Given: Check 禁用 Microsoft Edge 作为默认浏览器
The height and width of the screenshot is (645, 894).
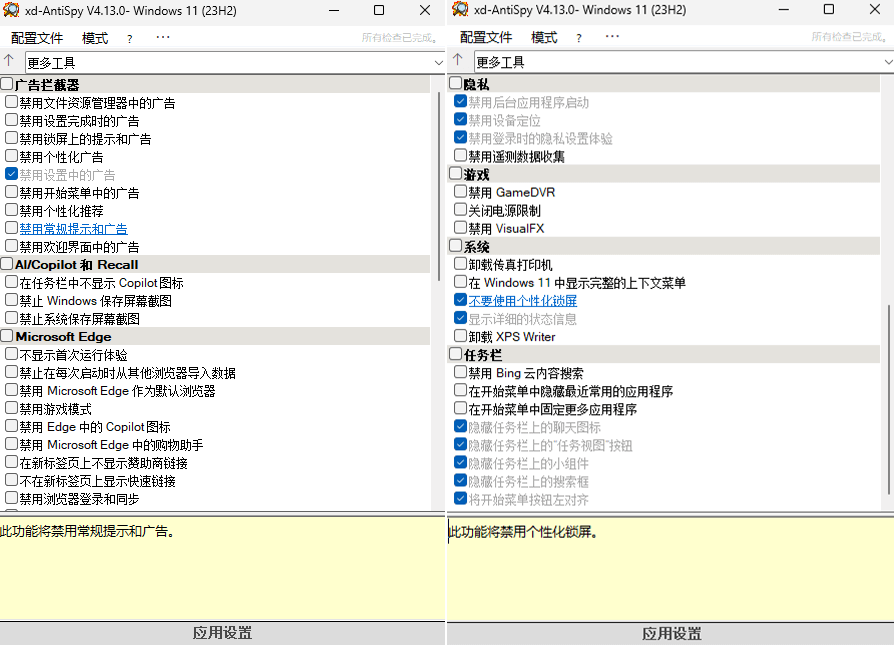Looking at the screenshot, I should point(11,390).
